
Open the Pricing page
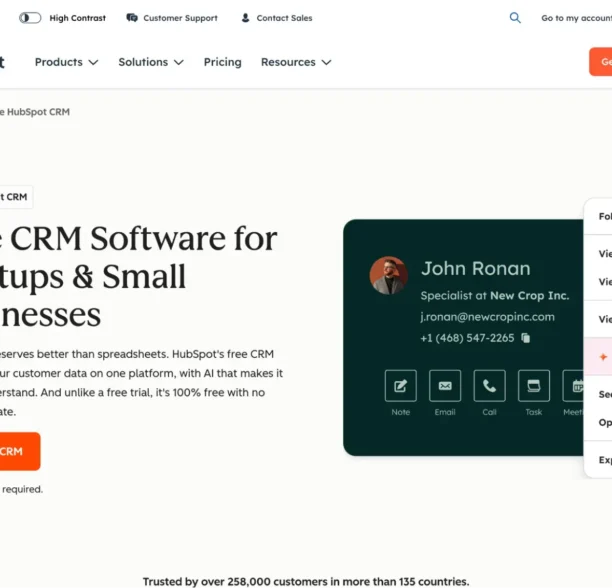point(222,62)
